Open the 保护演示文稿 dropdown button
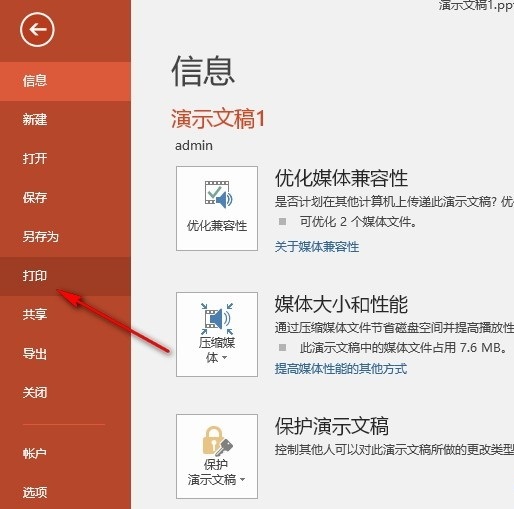This screenshot has height=509, width=514. [217, 456]
